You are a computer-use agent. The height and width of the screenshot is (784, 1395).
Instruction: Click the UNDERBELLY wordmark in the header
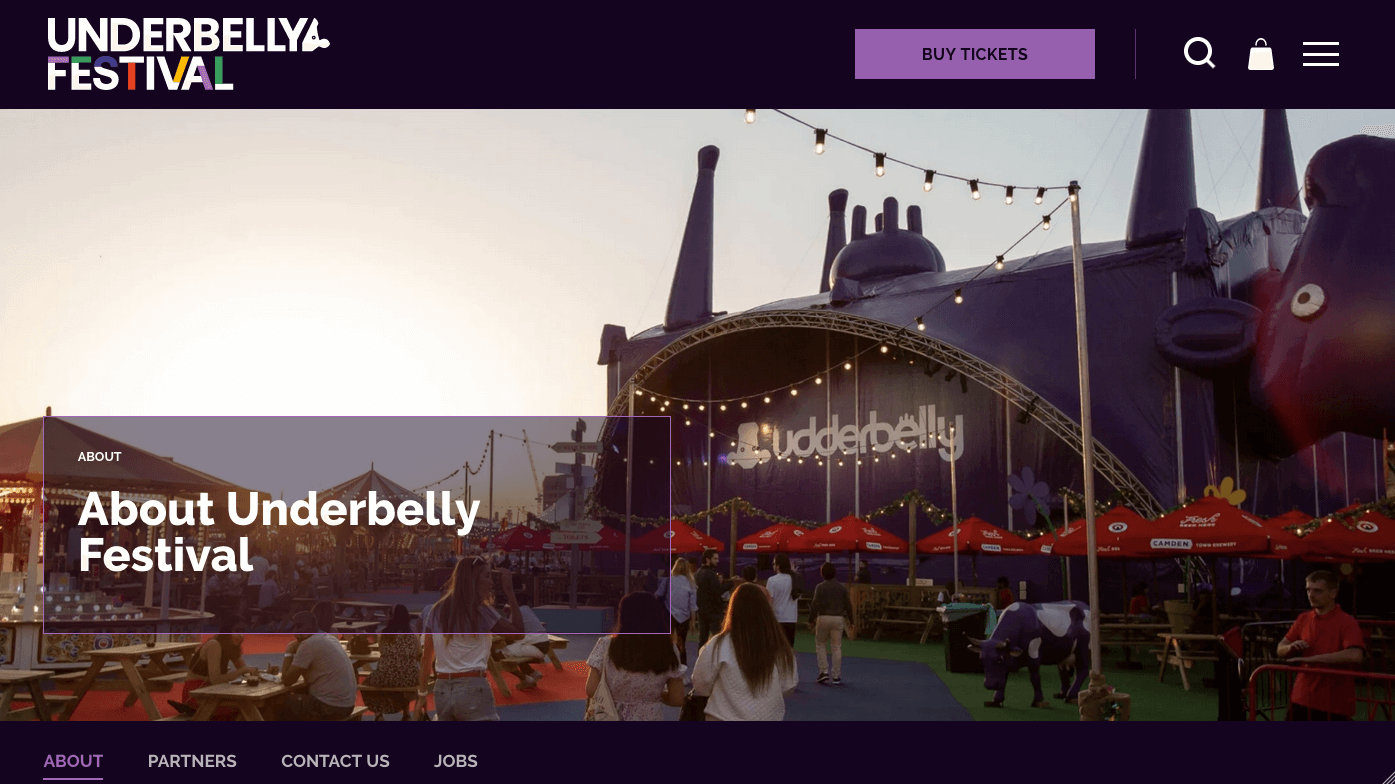tap(175, 35)
